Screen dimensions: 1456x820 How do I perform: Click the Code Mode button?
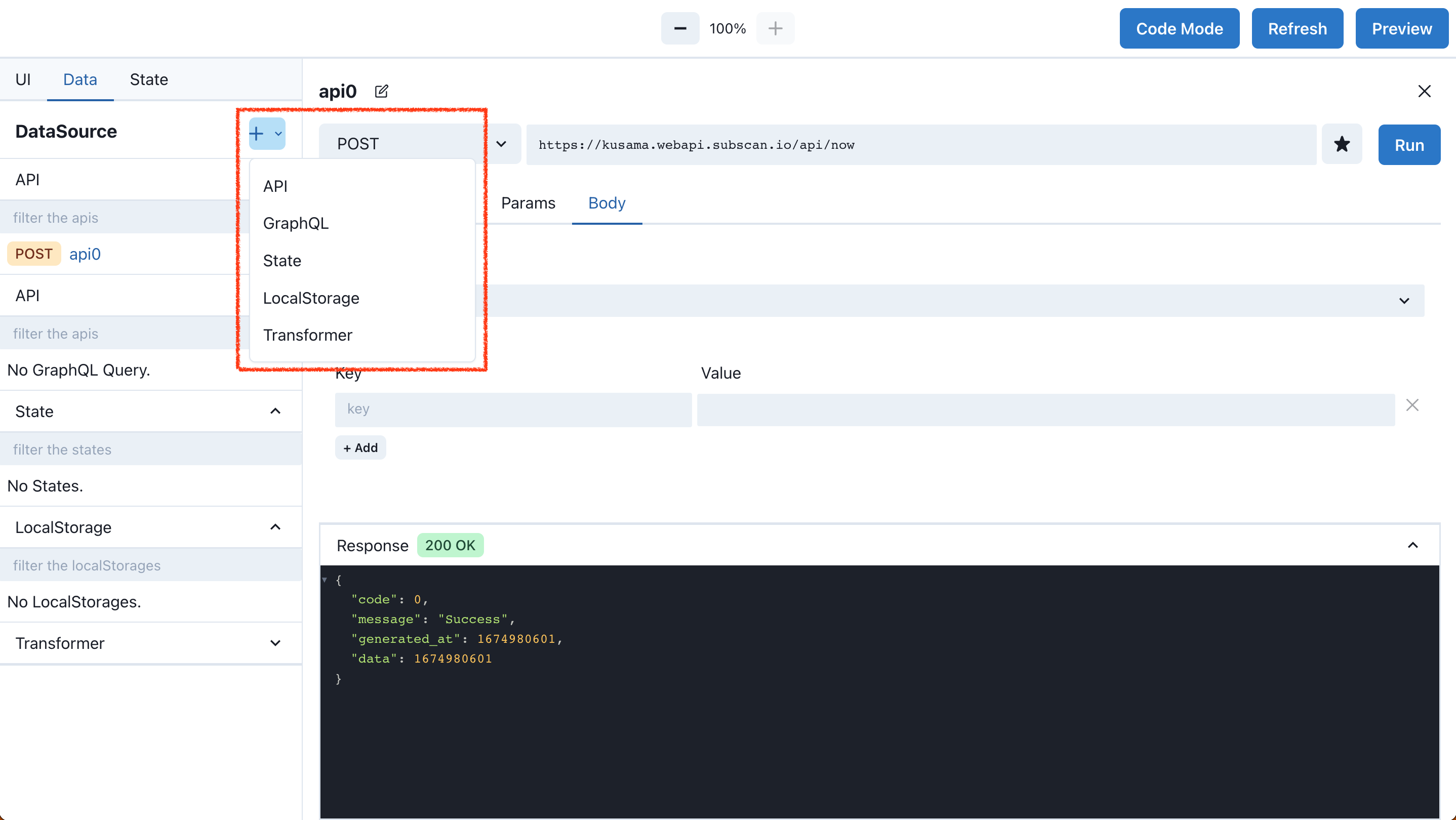pos(1179,28)
